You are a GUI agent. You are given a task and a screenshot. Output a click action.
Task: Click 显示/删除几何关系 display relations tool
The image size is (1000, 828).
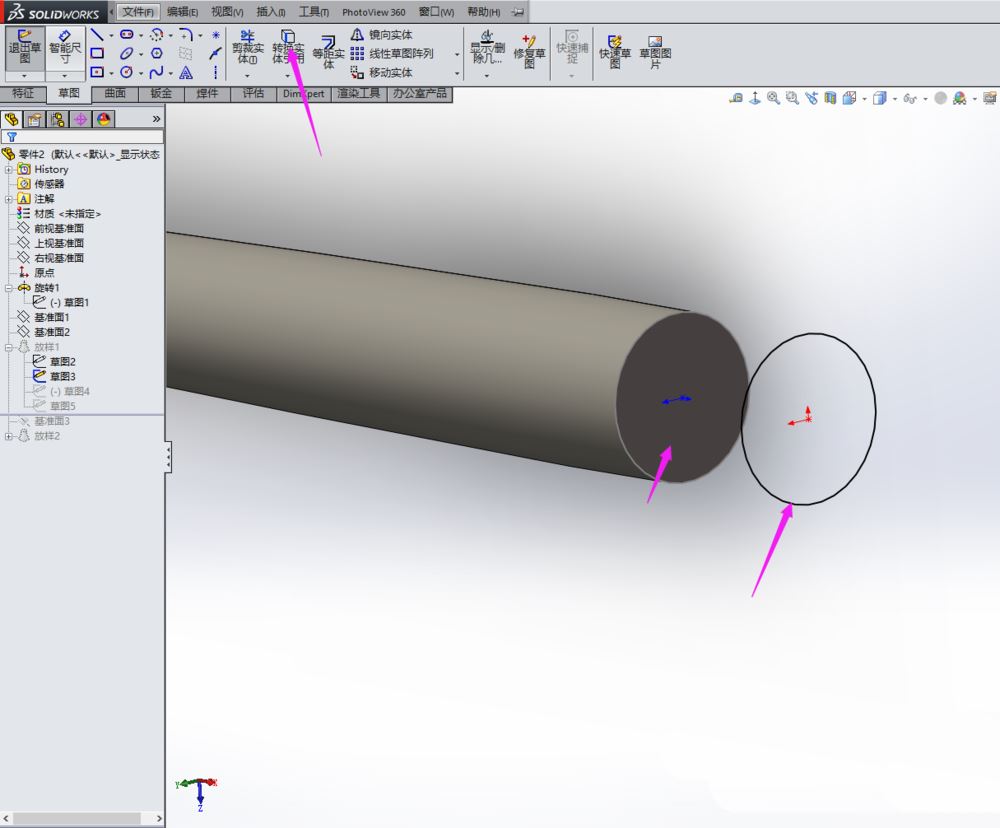click(x=487, y=47)
